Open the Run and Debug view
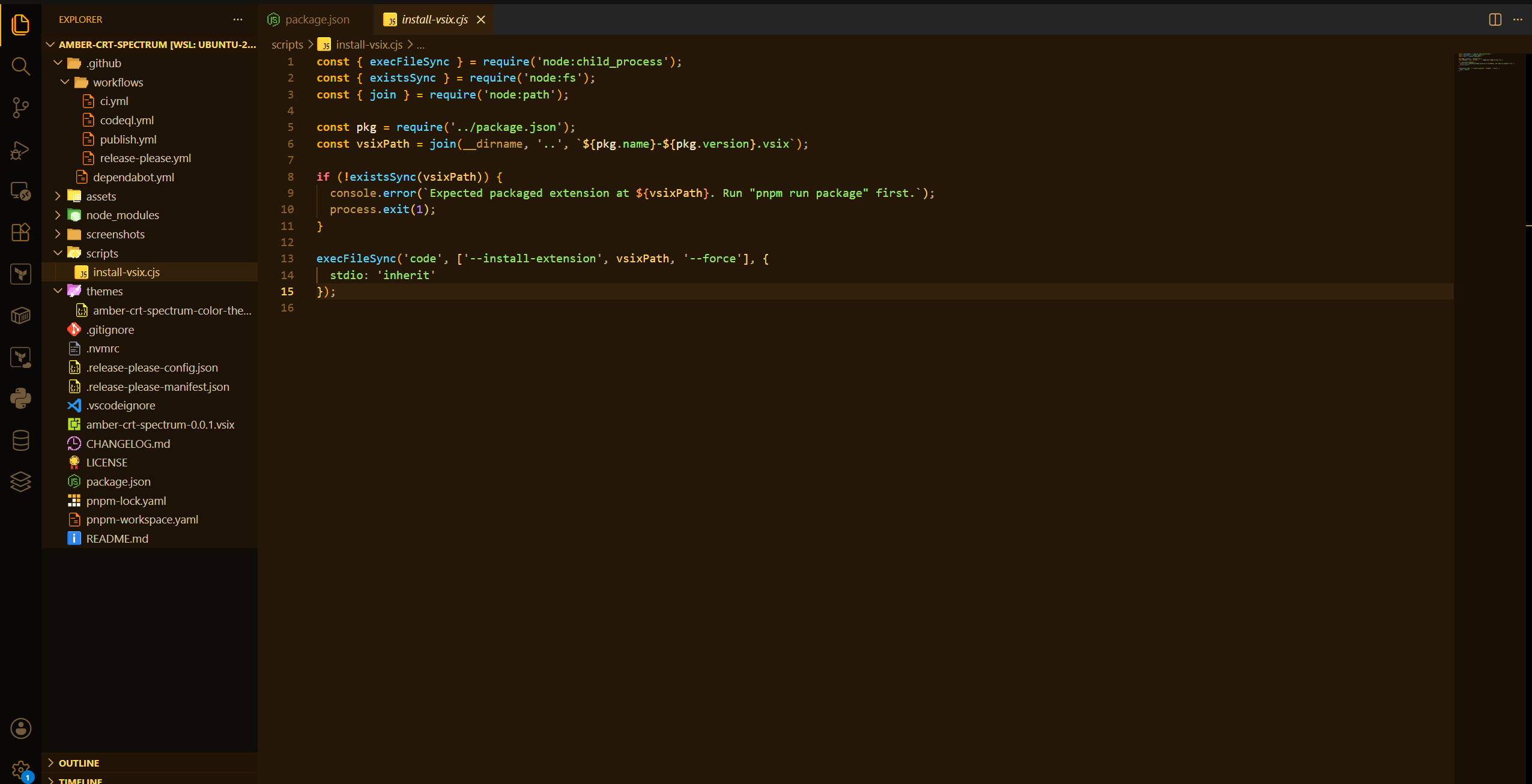This screenshot has width=1532, height=784. pos(20,149)
